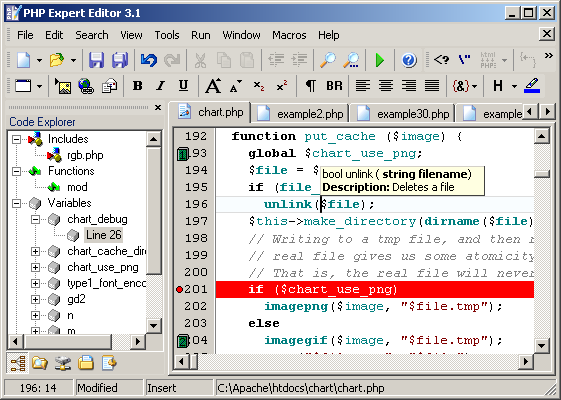Screen dimensions: 561x400
Task: Align text left
Action: [x=362, y=86]
